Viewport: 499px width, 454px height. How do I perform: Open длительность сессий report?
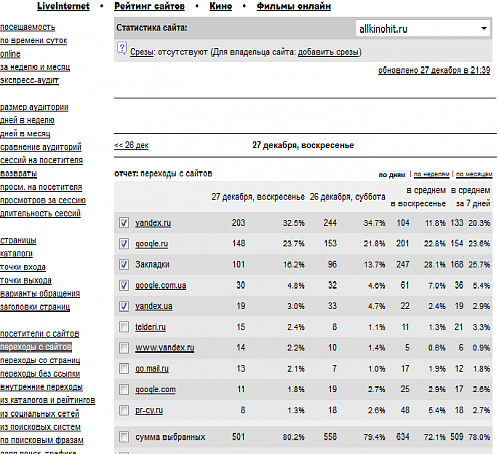point(40,214)
